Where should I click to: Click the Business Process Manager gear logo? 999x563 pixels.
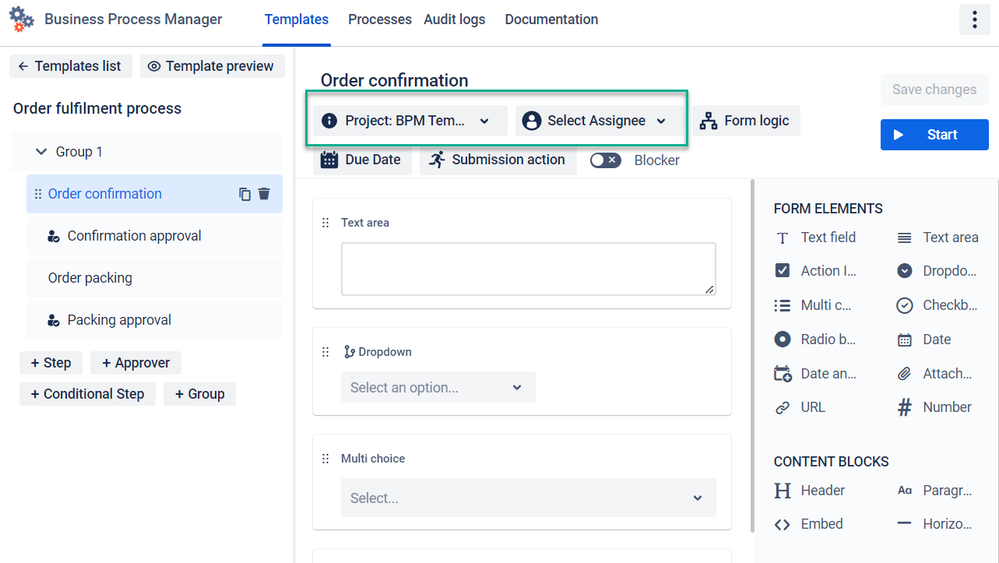pyautogui.click(x=21, y=19)
